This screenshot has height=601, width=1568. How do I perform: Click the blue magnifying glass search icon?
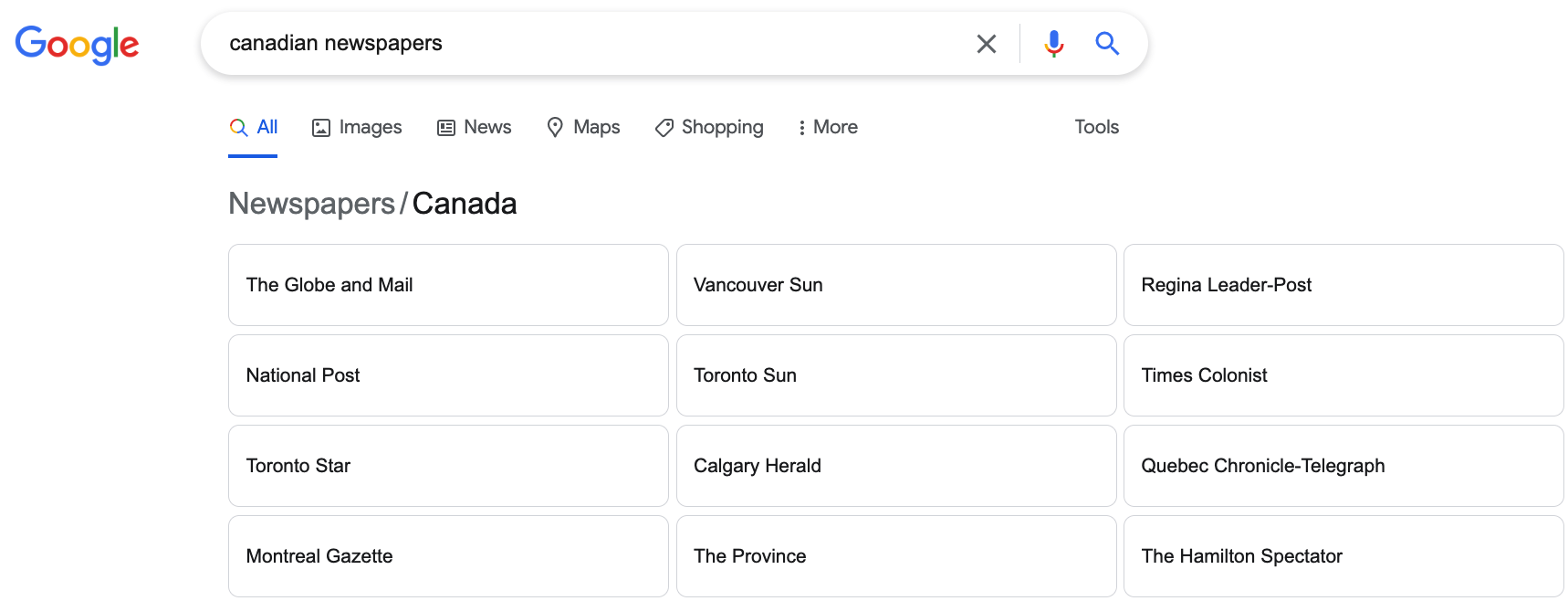pyautogui.click(x=1107, y=43)
